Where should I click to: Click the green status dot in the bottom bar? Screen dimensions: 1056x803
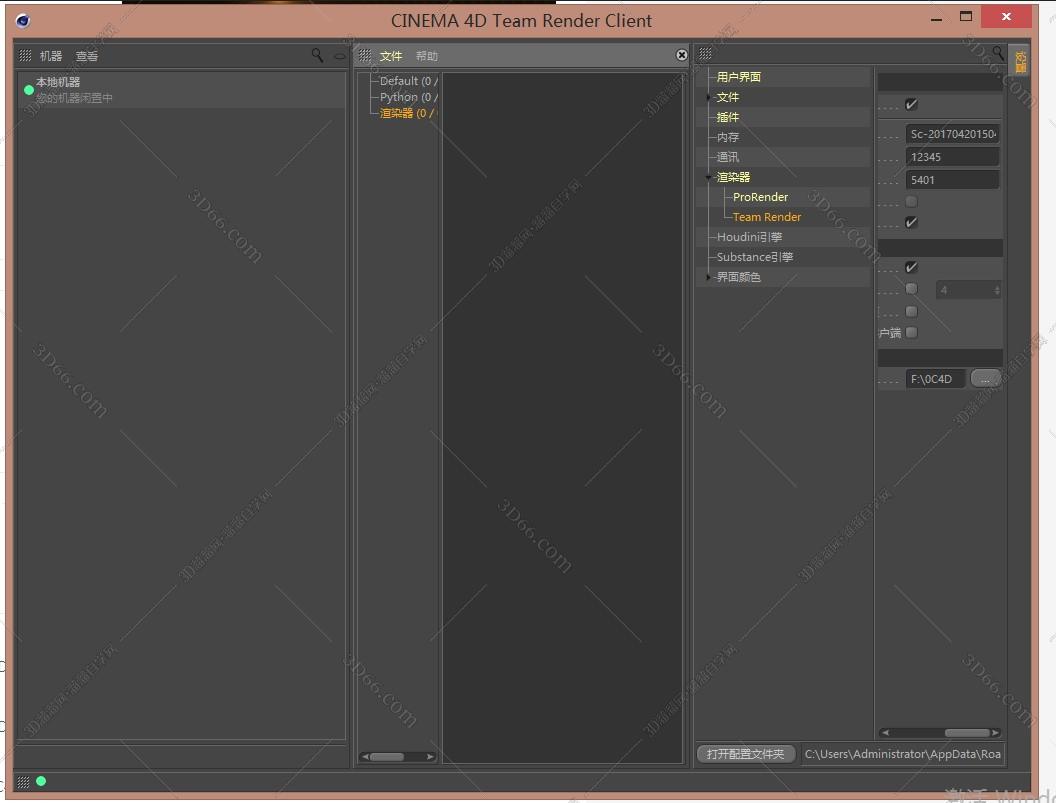tap(41, 781)
